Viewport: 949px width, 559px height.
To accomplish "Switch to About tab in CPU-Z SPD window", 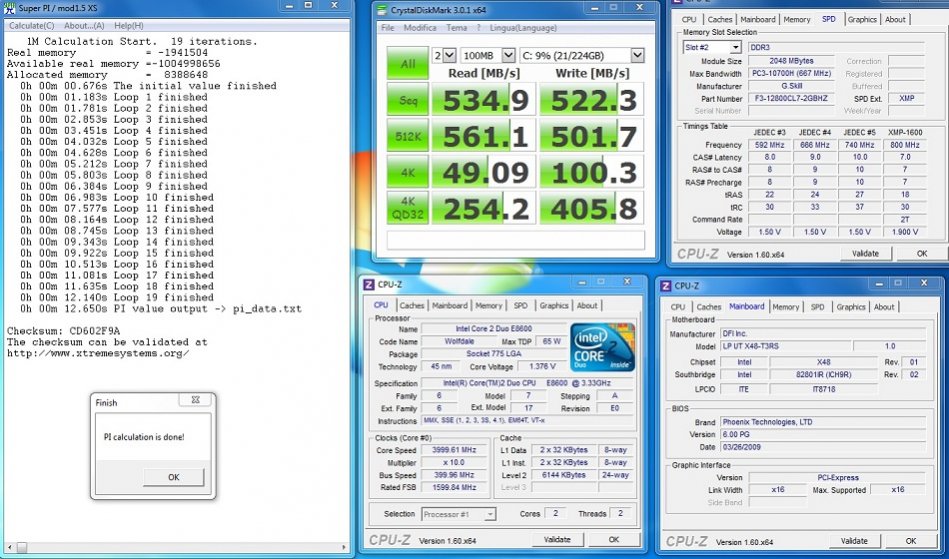I will 895,19.
